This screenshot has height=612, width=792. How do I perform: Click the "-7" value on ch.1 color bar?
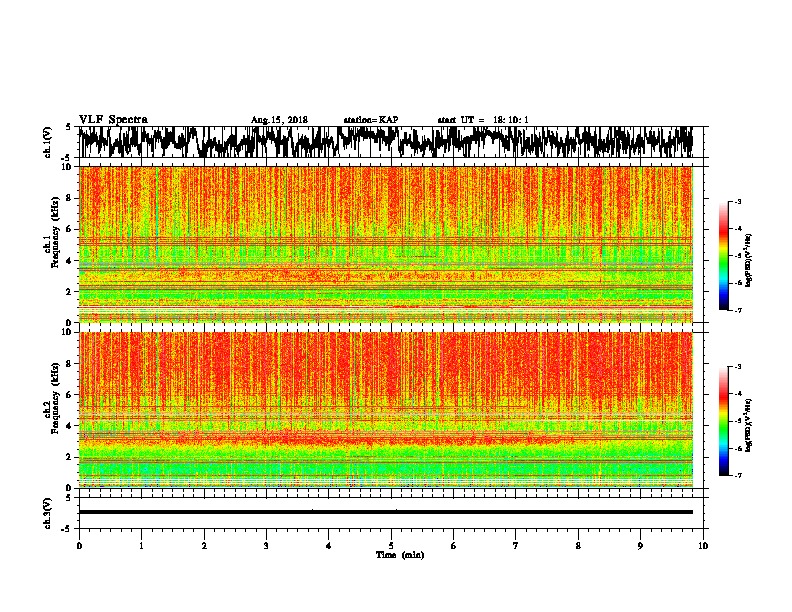(x=737, y=310)
